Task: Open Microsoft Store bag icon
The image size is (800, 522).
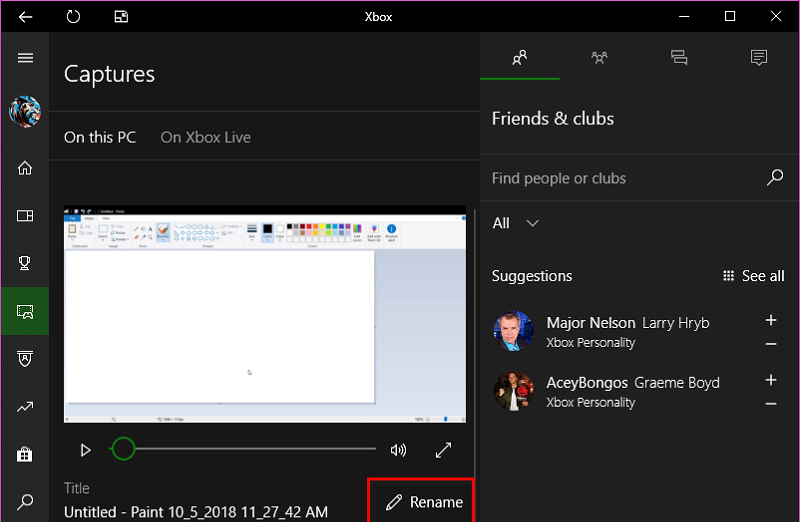Action: coord(24,454)
